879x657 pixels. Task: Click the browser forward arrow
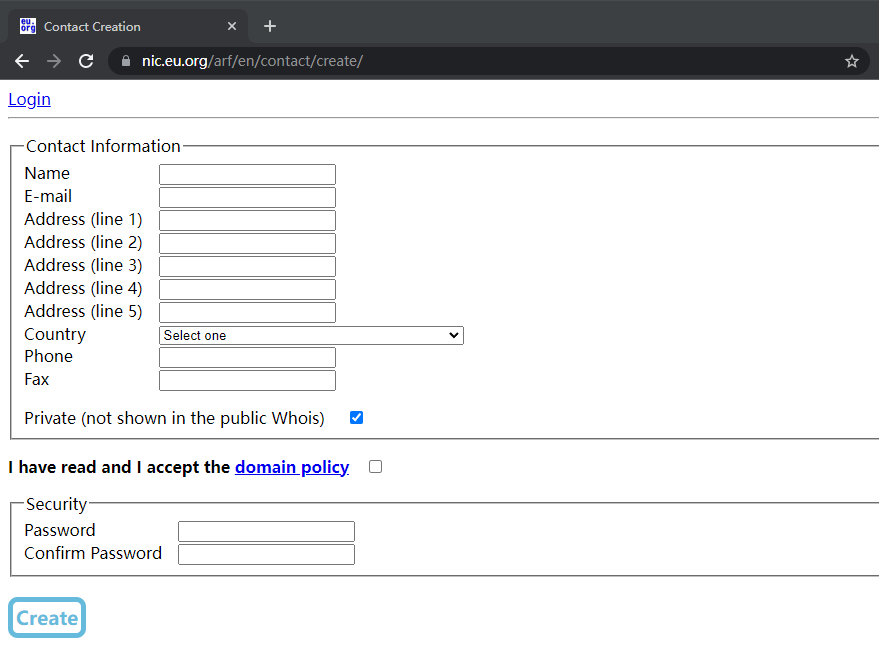54,61
